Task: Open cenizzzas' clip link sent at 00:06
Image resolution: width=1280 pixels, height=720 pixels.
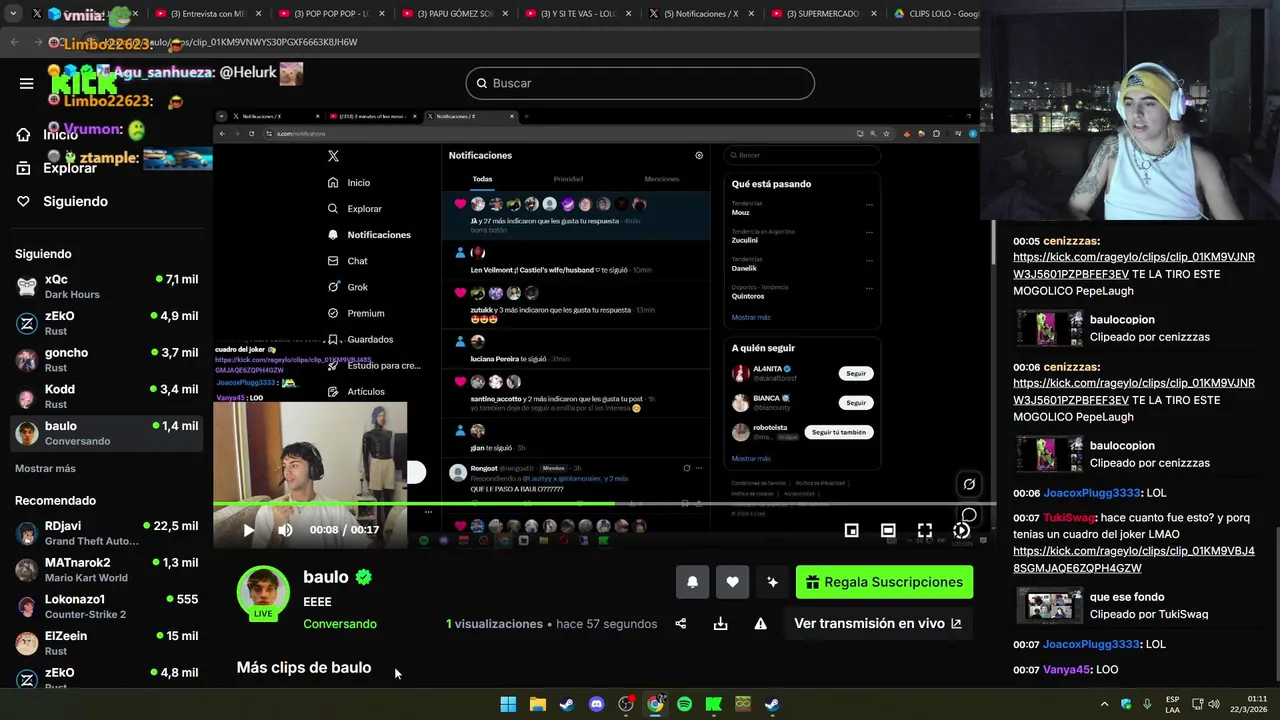Action: click(x=1133, y=391)
